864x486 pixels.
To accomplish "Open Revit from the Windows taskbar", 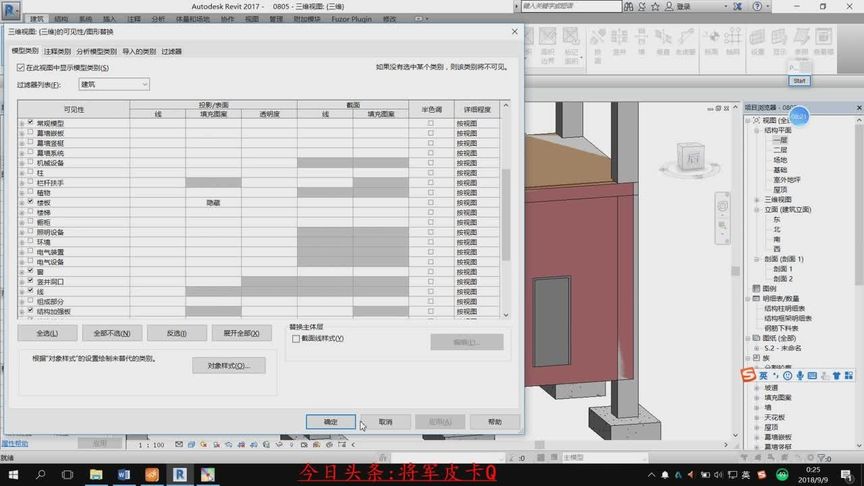I will (x=180, y=474).
